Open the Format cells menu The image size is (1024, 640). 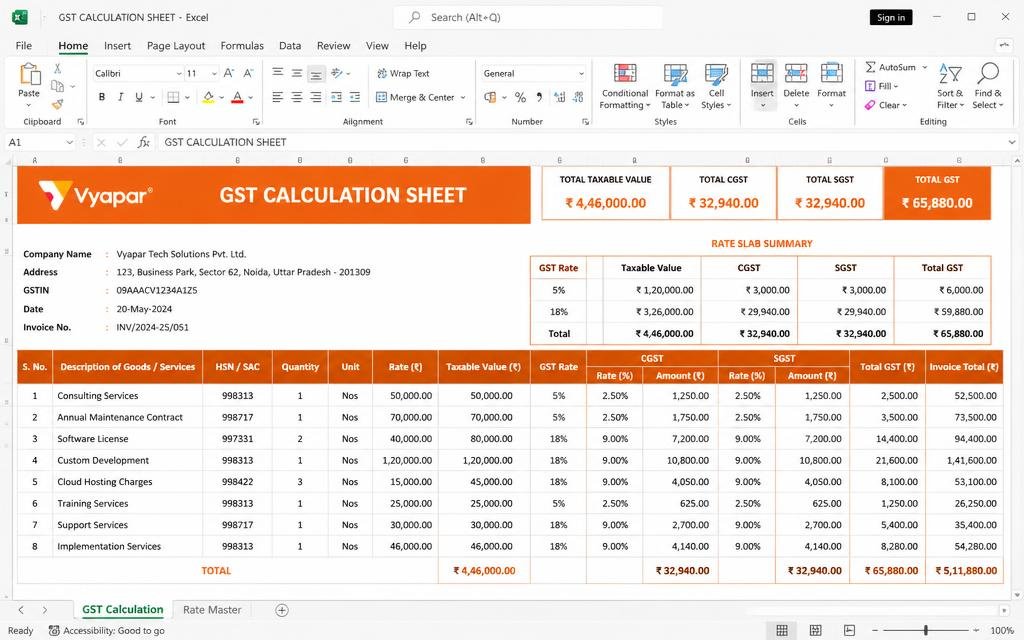point(831,87)
